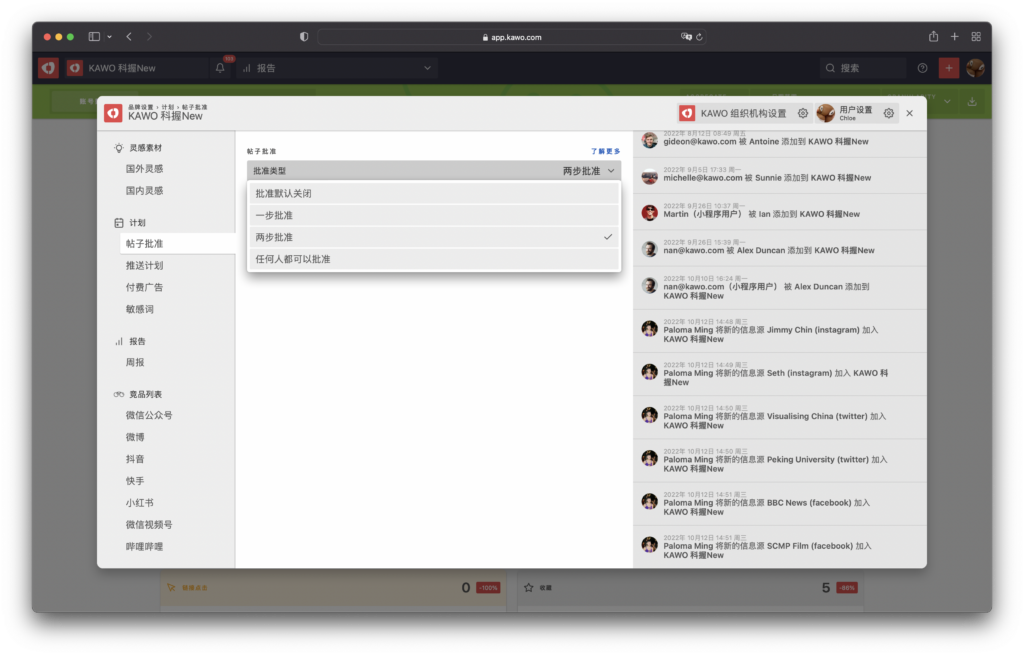Image resolution: width=1024 pixels, height=655 pixels.
Task: Click the 搜索 search field
Action: pyautogui.click(x=865, y=68)
